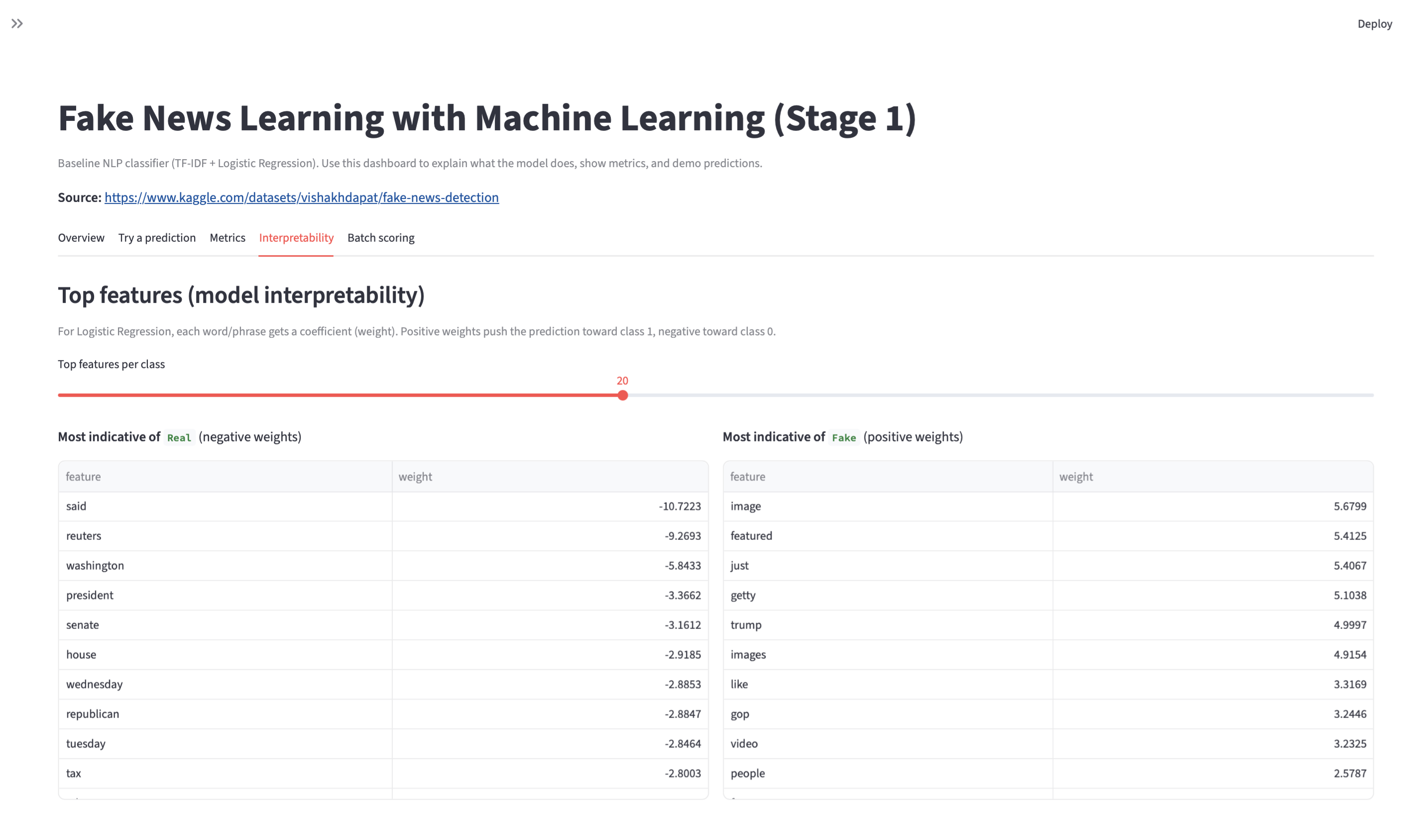Select the Interpretability tab

(296, 238)
